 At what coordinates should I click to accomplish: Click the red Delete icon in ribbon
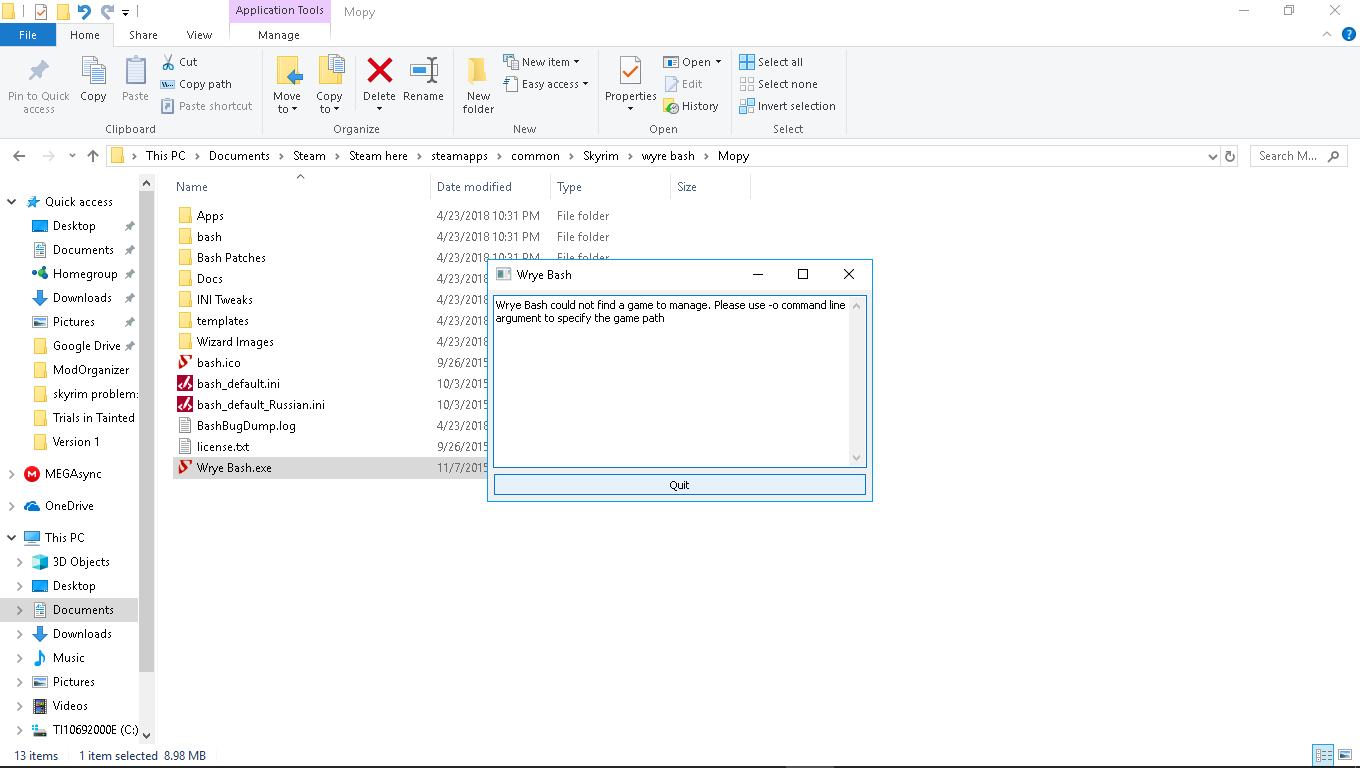[x=379, y=70]
